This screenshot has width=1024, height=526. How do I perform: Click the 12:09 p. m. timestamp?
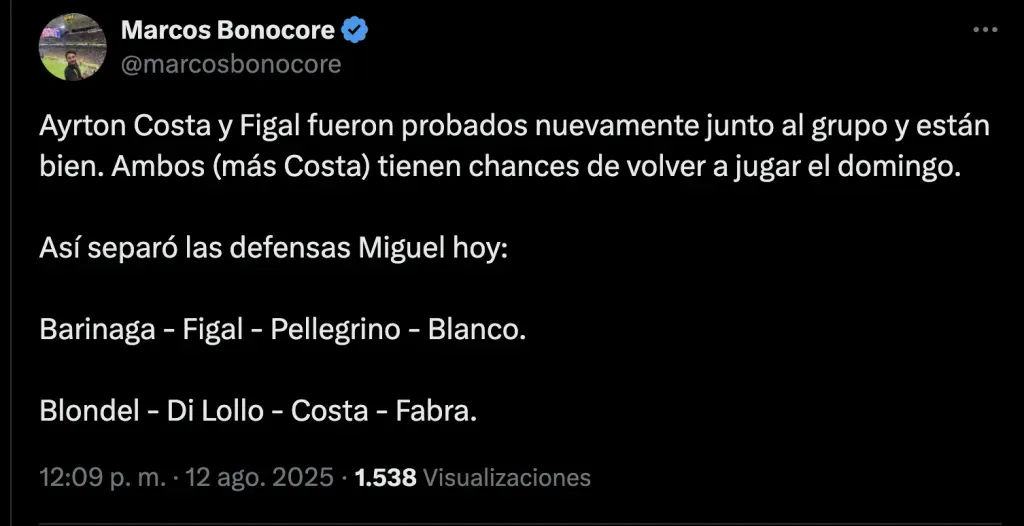(103, 477)
